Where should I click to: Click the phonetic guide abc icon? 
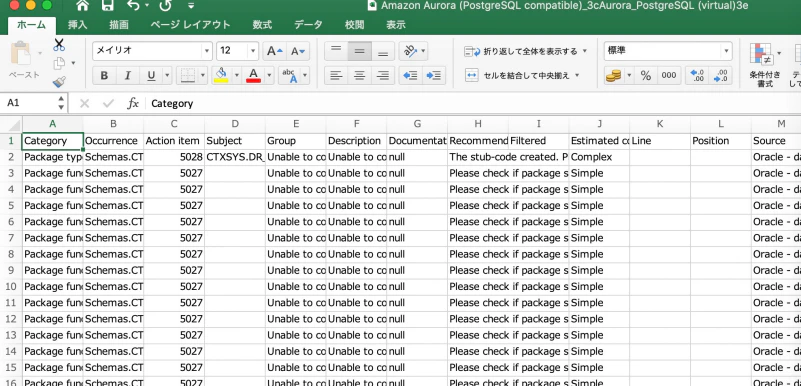[x=289, y=76]
